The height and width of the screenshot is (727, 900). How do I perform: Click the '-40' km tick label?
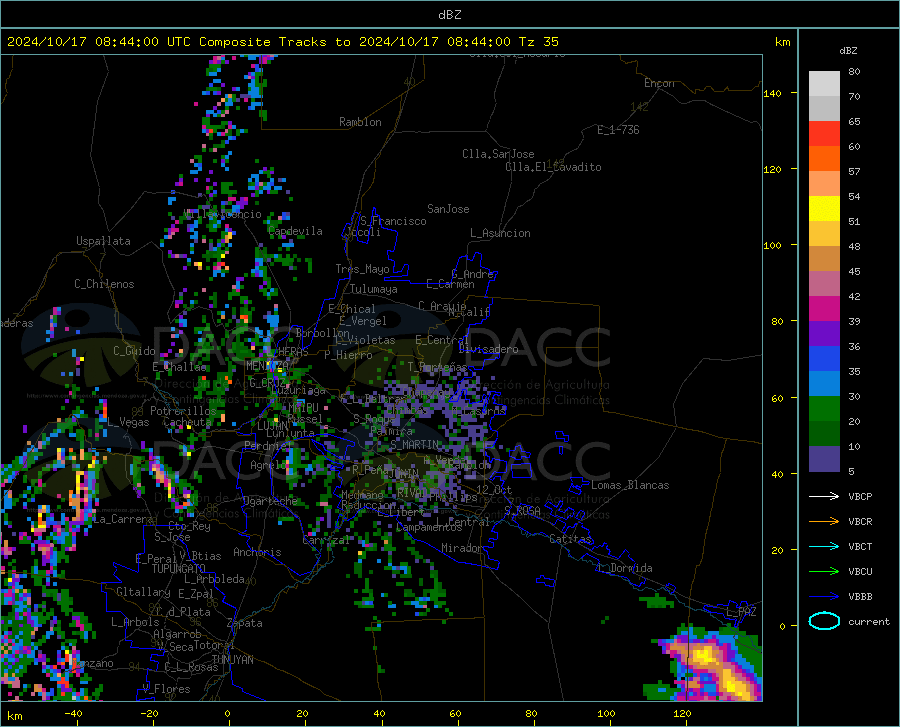coord(73,714)
